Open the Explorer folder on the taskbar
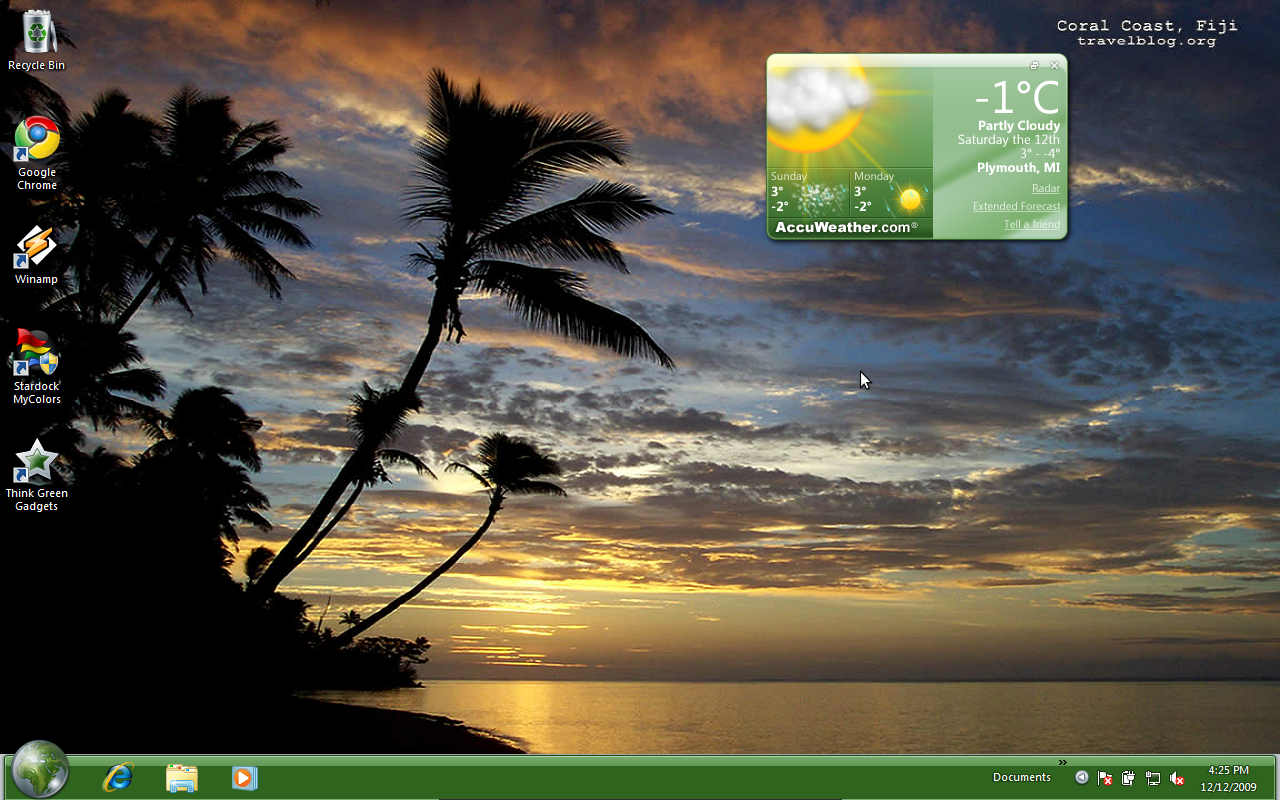 click(x=180, y=777)
